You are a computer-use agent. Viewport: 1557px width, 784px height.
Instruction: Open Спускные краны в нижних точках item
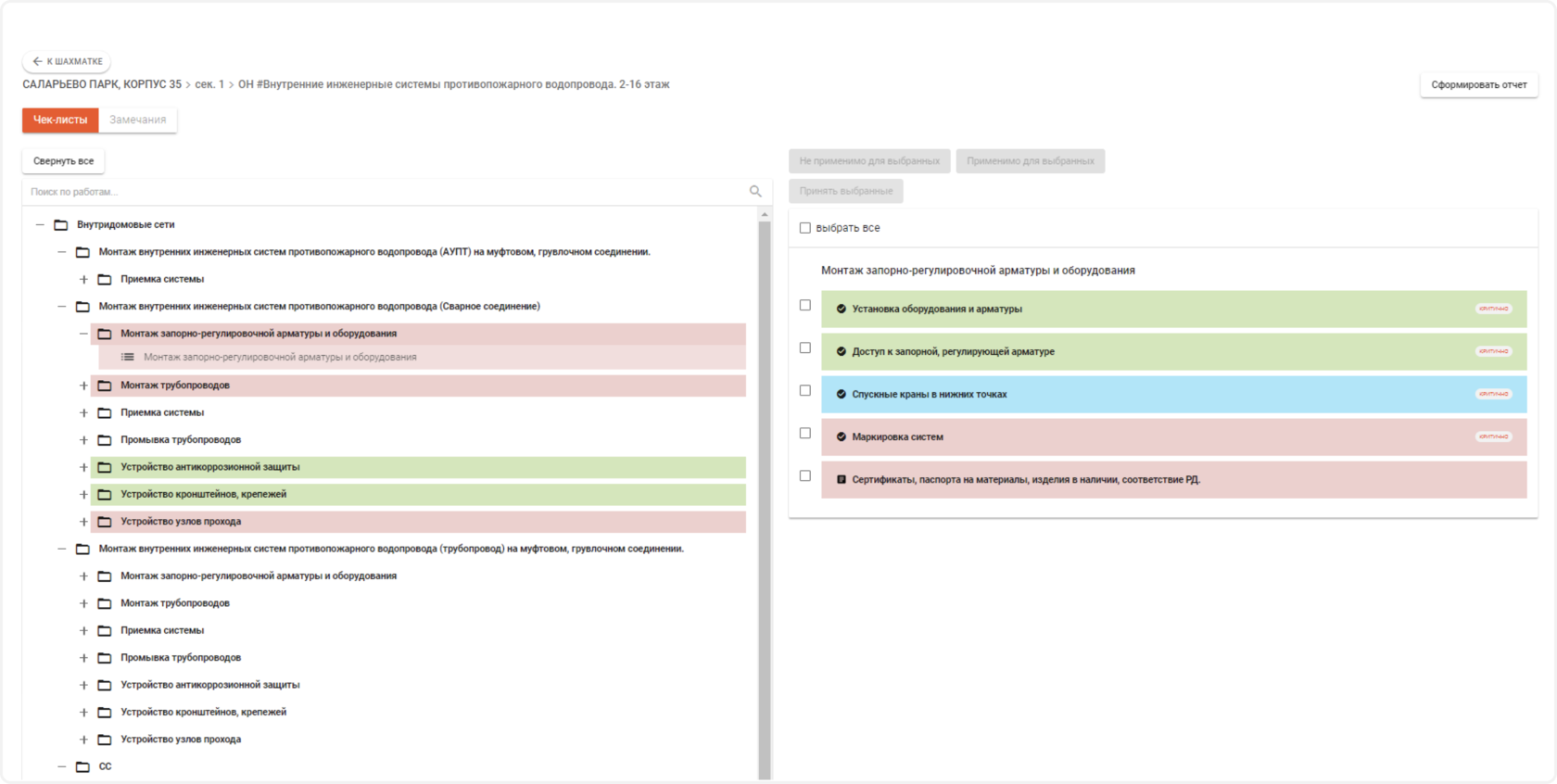[1173, 395]
